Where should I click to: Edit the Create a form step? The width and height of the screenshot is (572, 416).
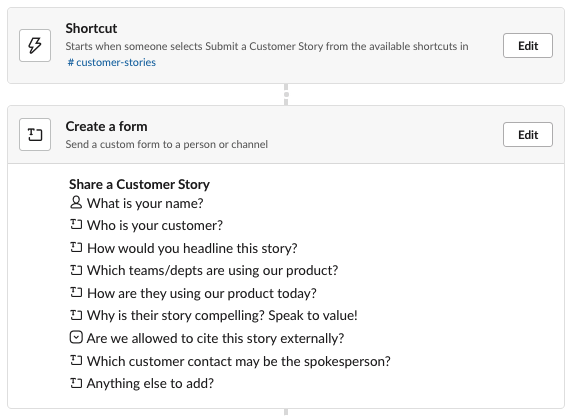coord(527,135)
